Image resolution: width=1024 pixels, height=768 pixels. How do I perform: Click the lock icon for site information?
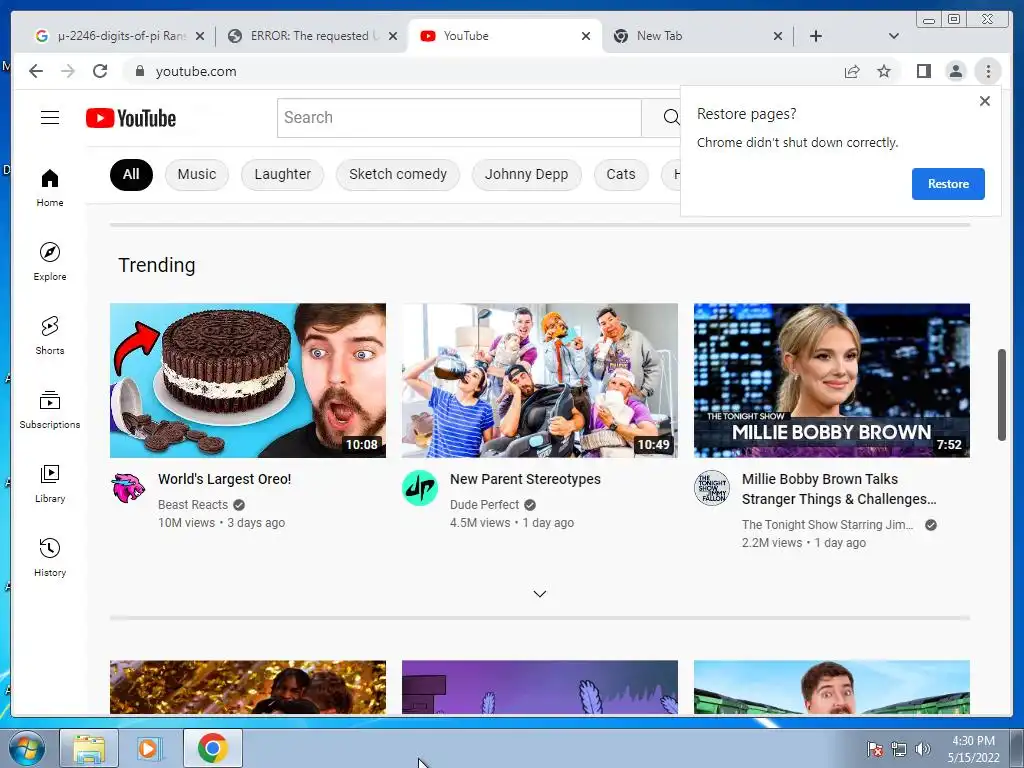click(x=139, y=71)
